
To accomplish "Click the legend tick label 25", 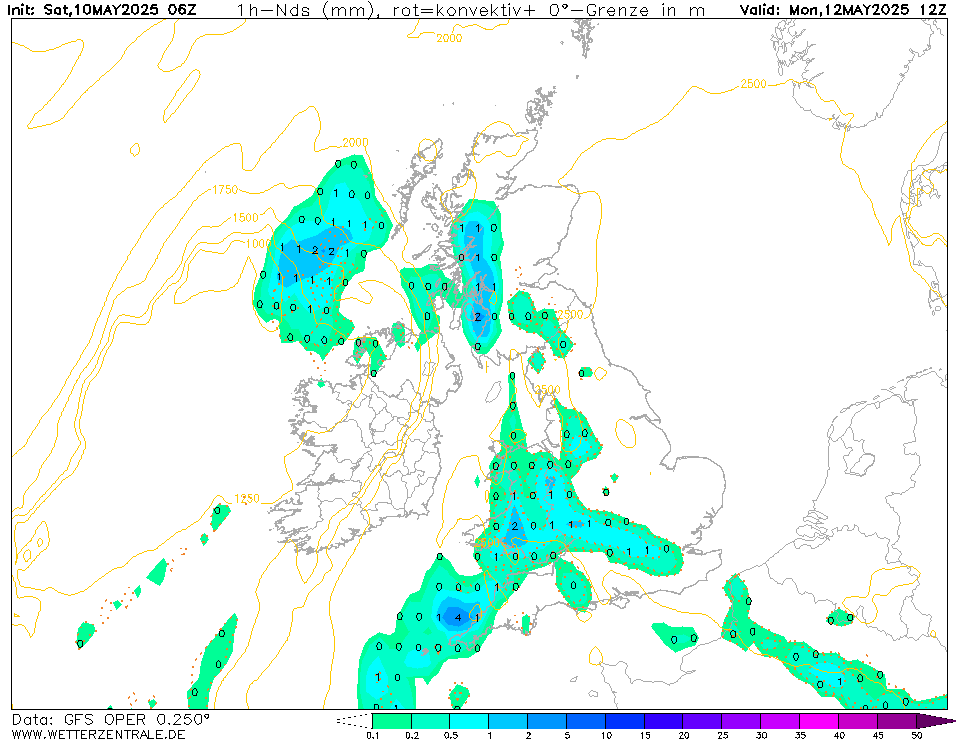I will point(722,735).
